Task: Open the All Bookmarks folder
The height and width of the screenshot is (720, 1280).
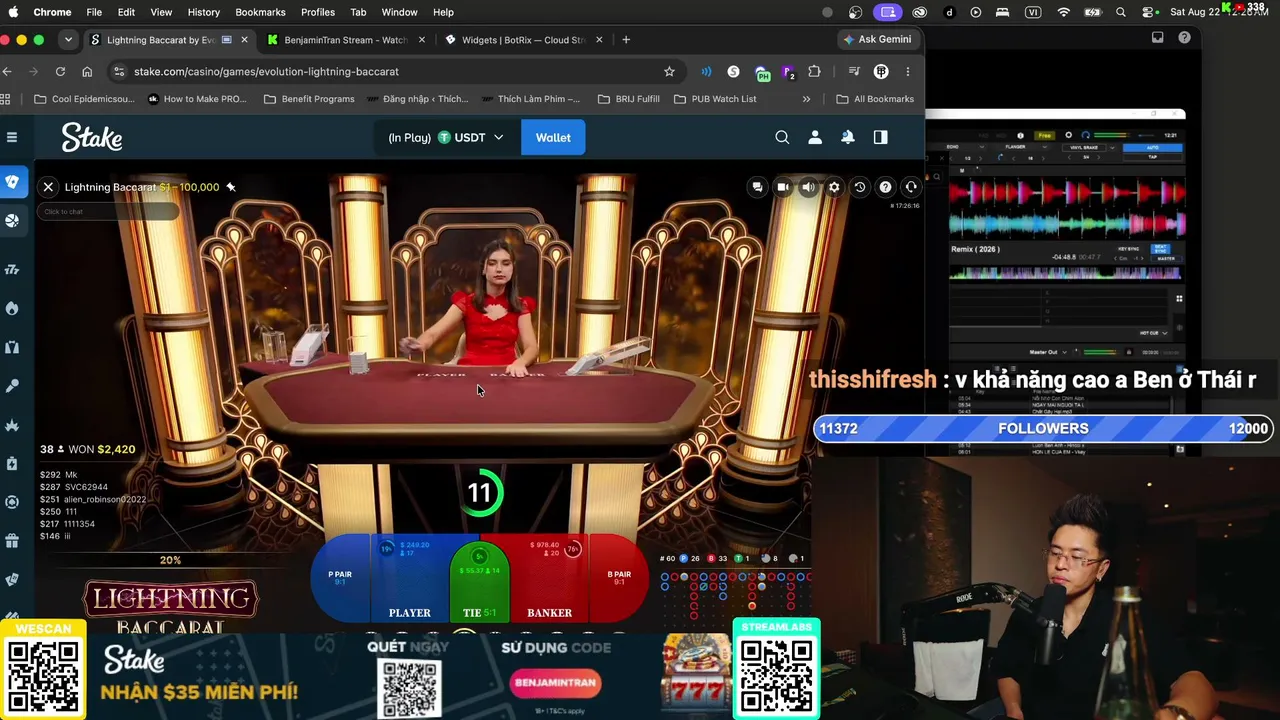Action: point(875,99)
